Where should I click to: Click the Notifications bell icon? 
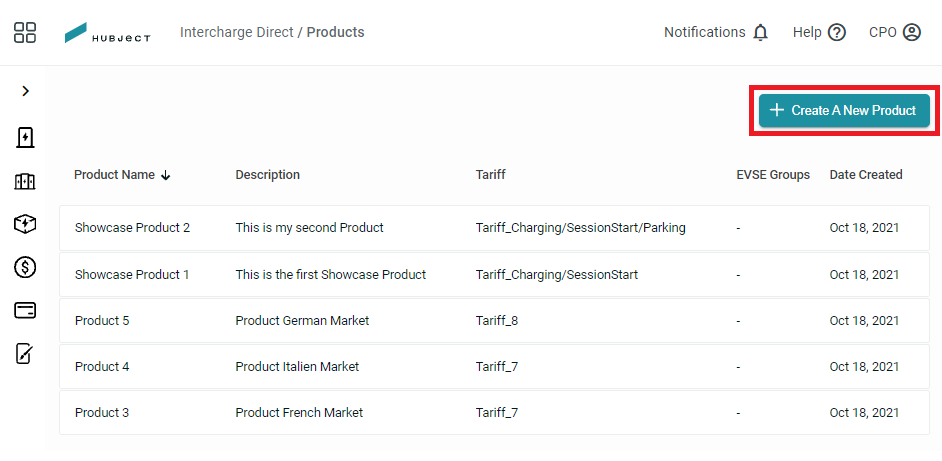tap(761, 32)
